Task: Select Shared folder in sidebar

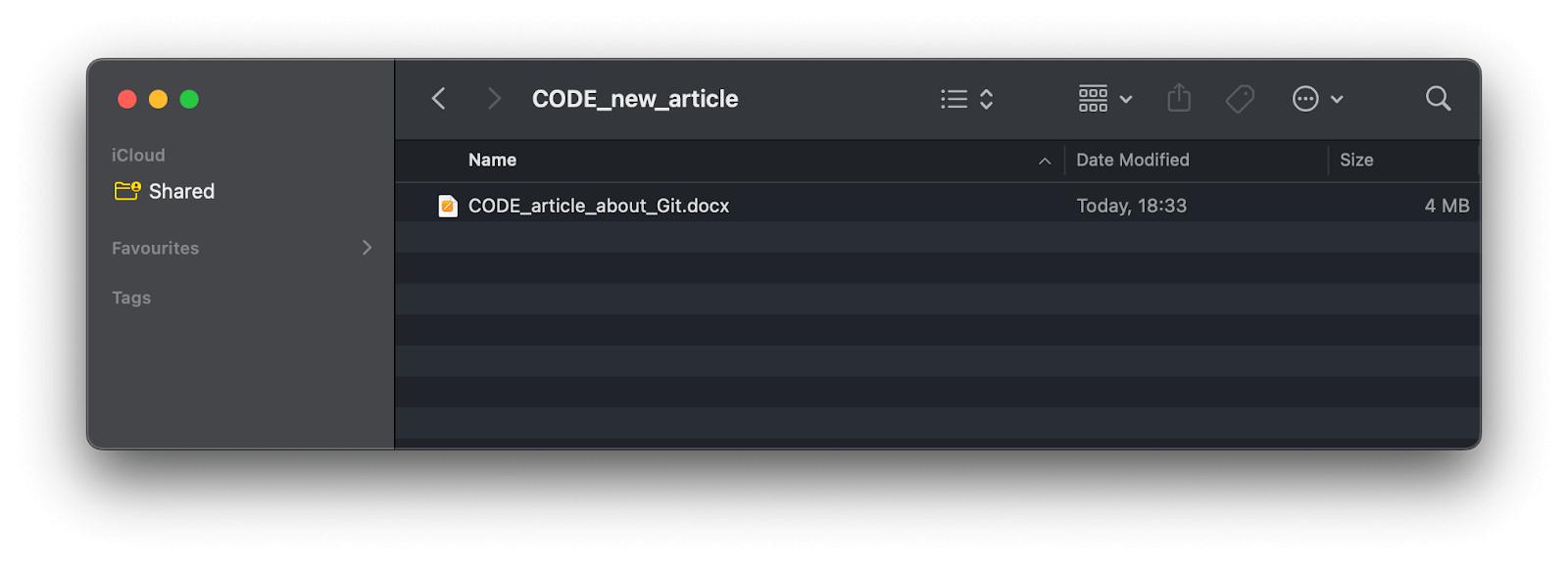Action: [181, 192]
